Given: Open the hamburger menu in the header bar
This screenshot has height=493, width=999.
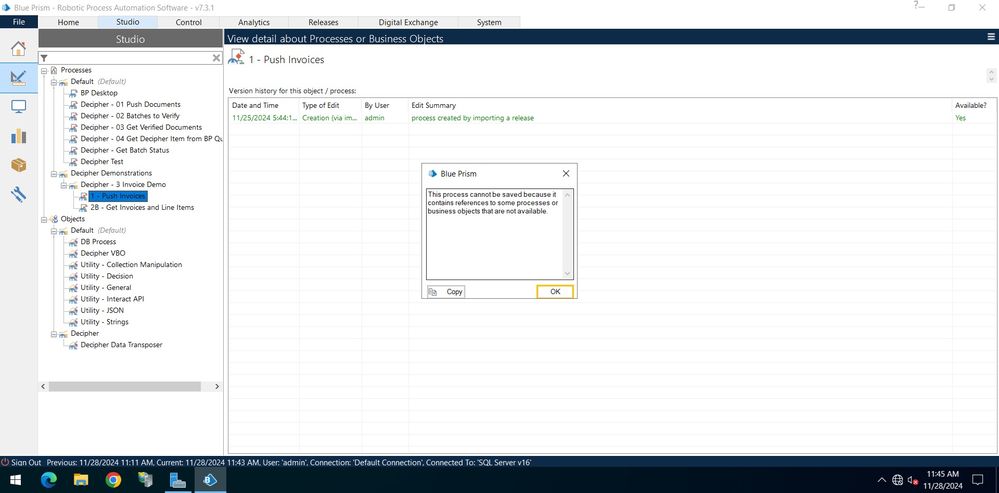Looking at the screenshot, I should point(990,38).
